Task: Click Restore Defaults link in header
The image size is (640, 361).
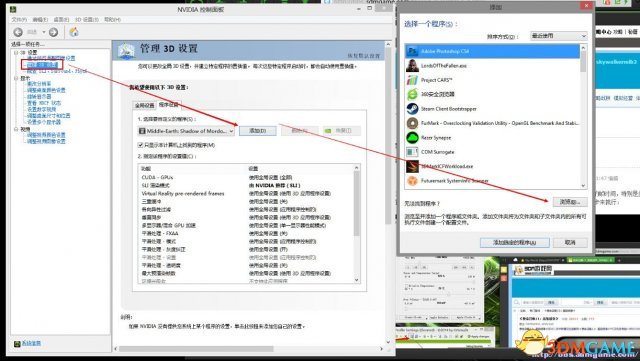Action: point(363,56)
